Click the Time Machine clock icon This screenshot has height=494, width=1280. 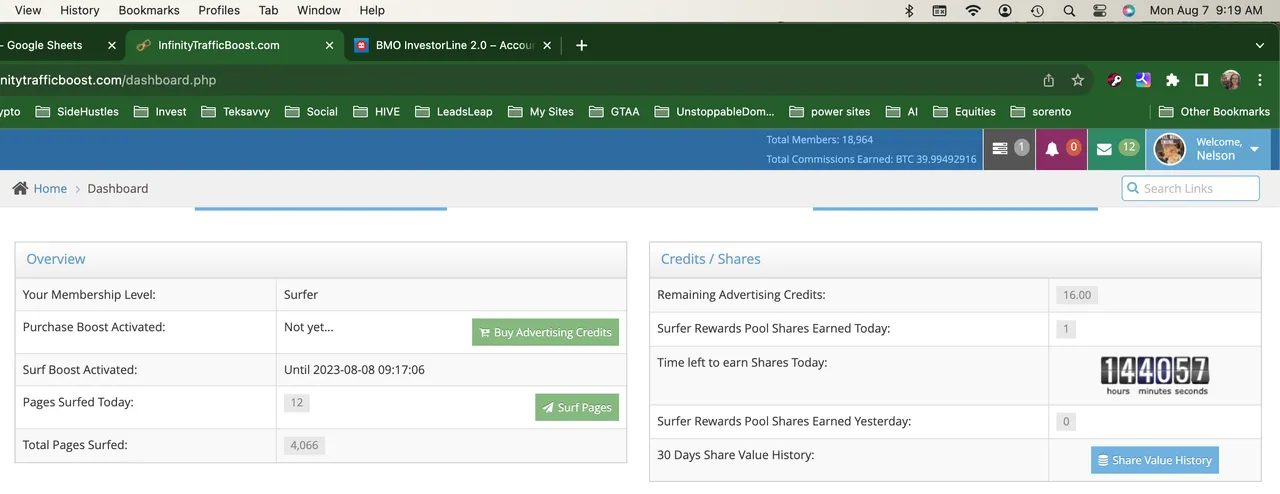click(1037, 10)
